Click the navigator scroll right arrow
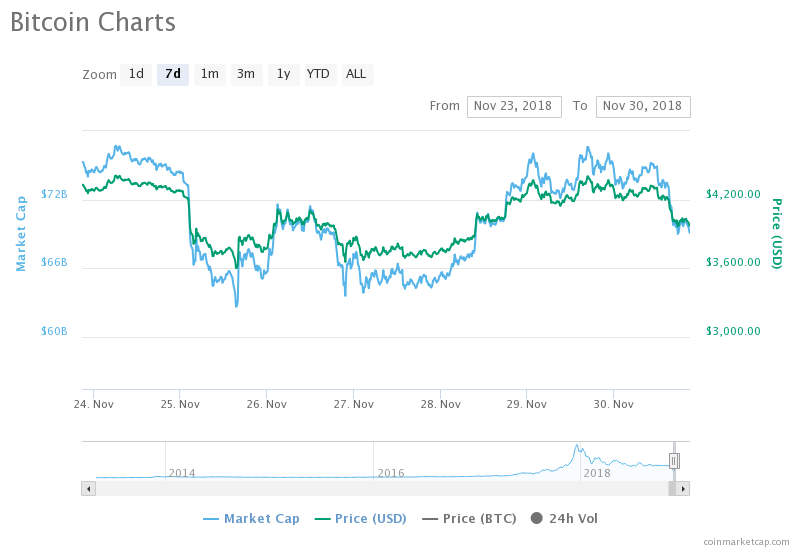800x550 pixels. pyautogui.click(x=683, y=489)
